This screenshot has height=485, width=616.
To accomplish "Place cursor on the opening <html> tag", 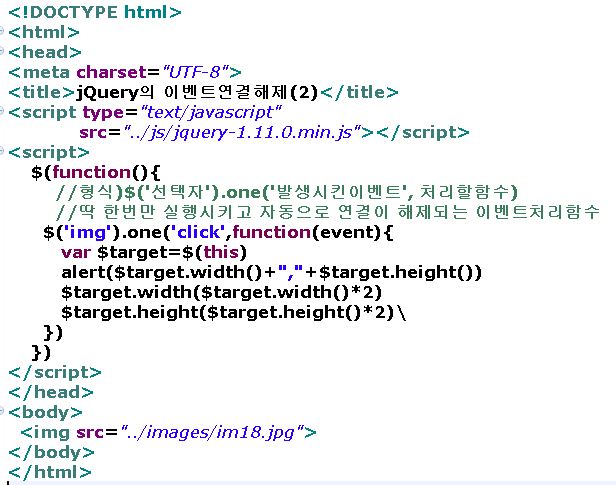I will coord(44,32).
